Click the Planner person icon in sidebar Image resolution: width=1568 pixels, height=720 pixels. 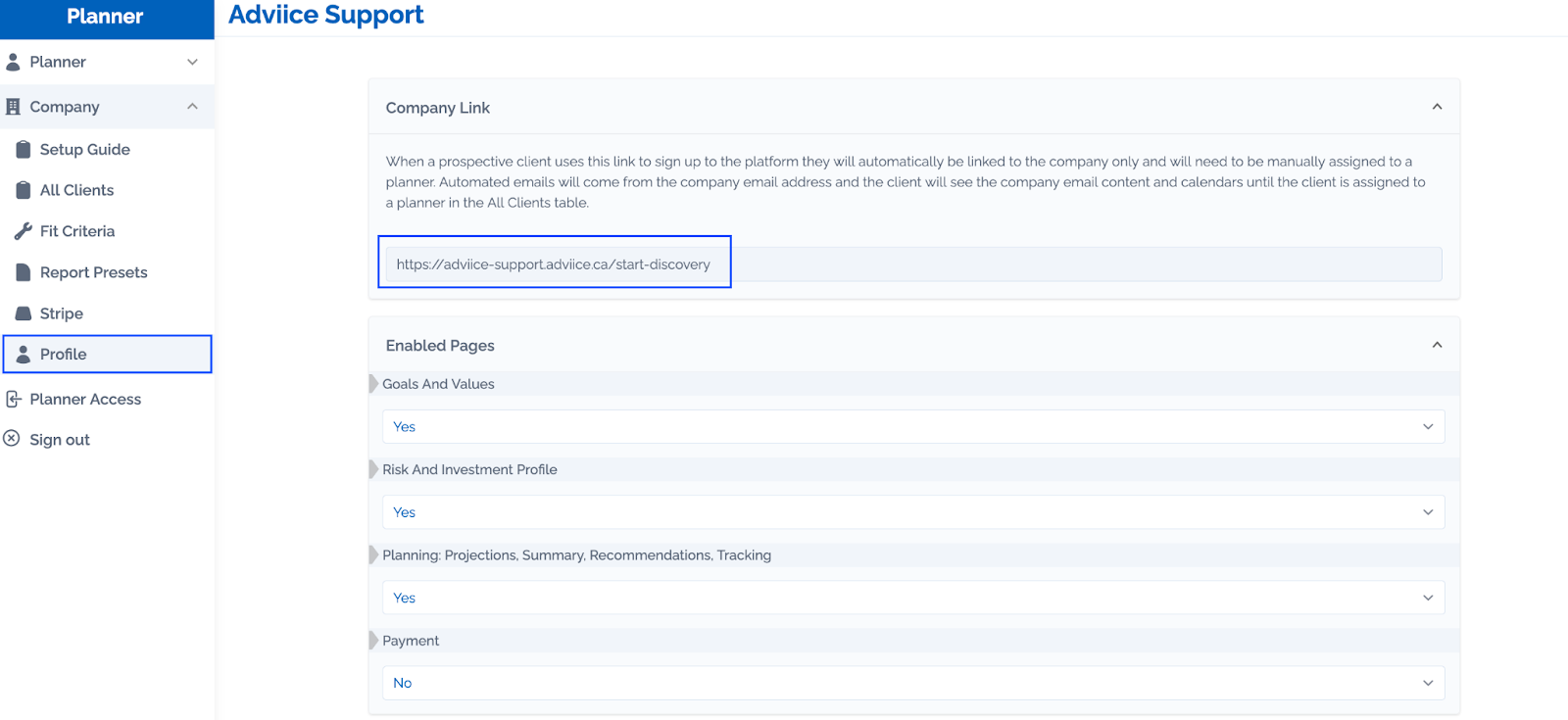point(13,62)
